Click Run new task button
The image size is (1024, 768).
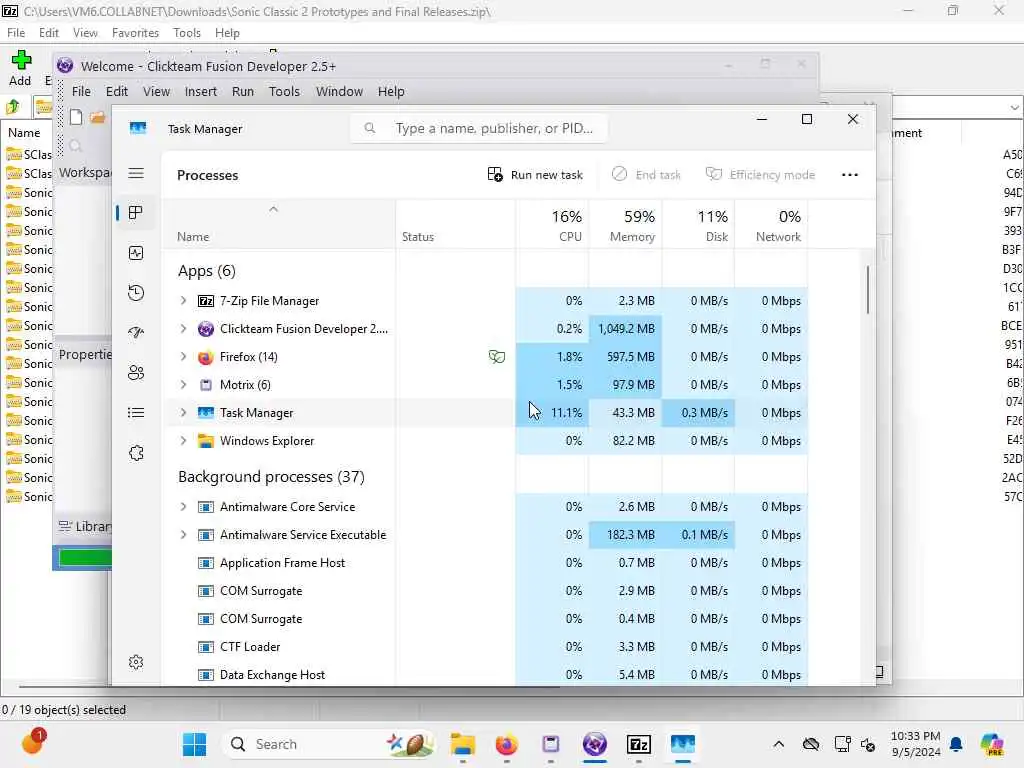pos(535,174)
